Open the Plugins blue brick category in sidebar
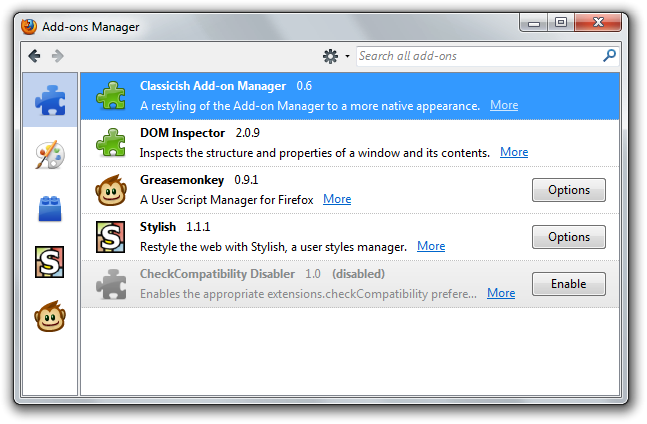The image size is (647, 424). point(50,209)
